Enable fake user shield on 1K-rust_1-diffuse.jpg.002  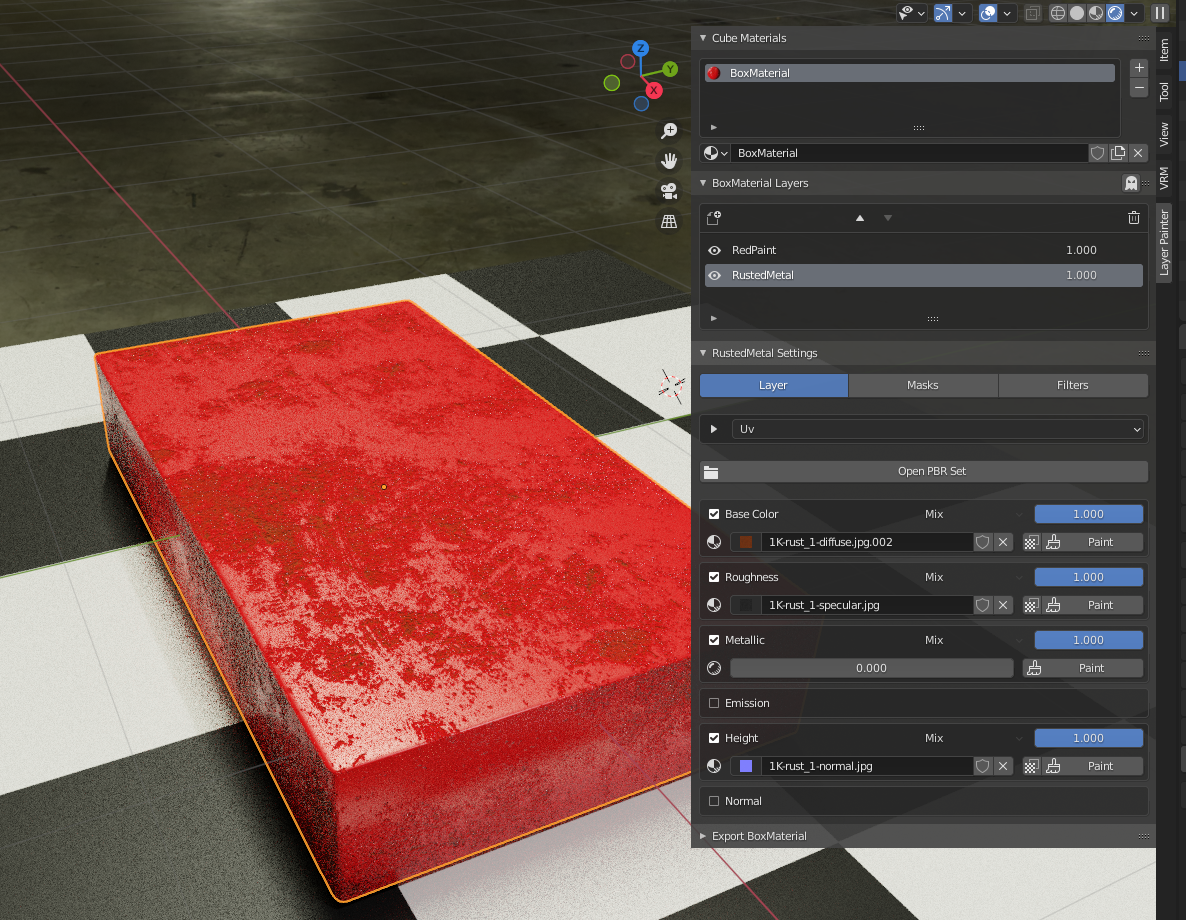tap(982, 541)
